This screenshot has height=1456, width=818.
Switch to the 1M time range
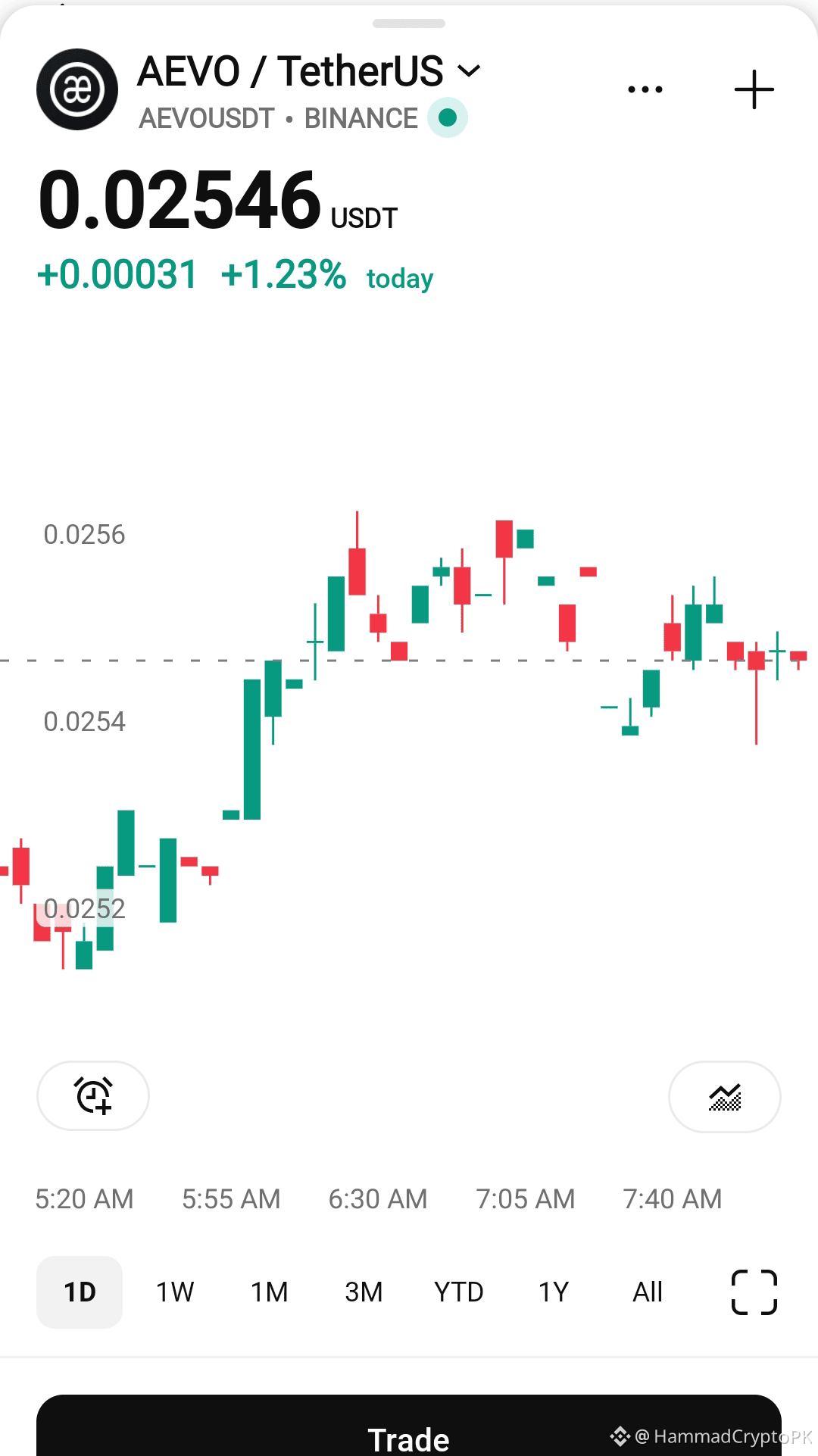[x=270, y=1292]
